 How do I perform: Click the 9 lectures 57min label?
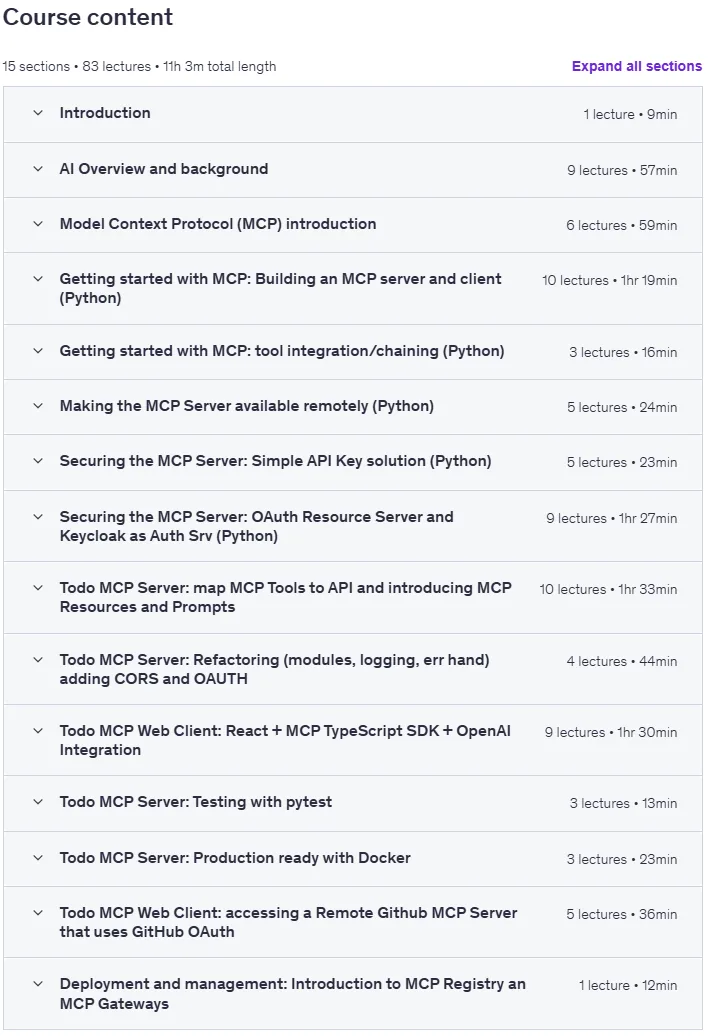pos(622,170)
